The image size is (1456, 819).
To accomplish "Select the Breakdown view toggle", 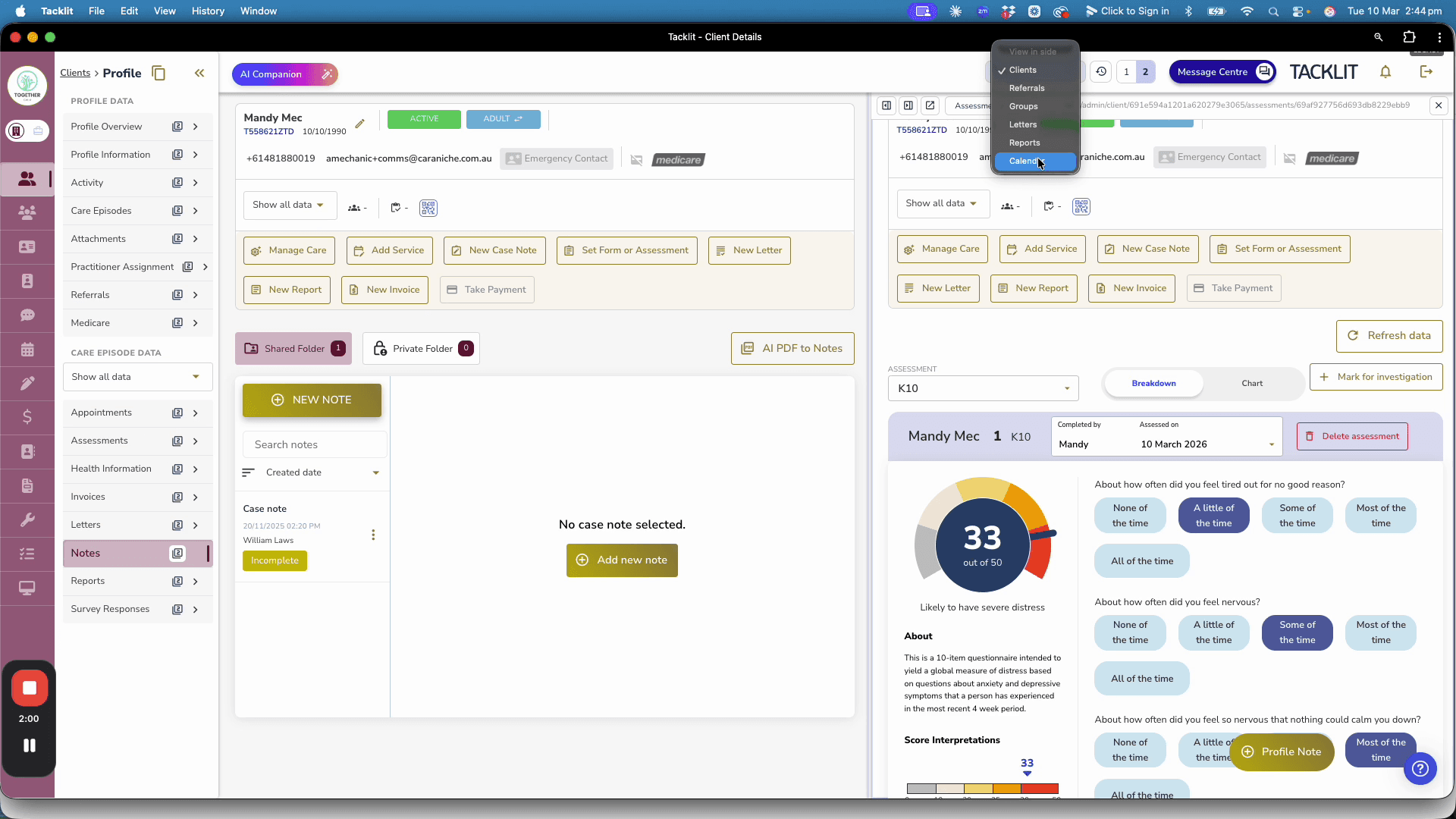I will coord(1153,384).
